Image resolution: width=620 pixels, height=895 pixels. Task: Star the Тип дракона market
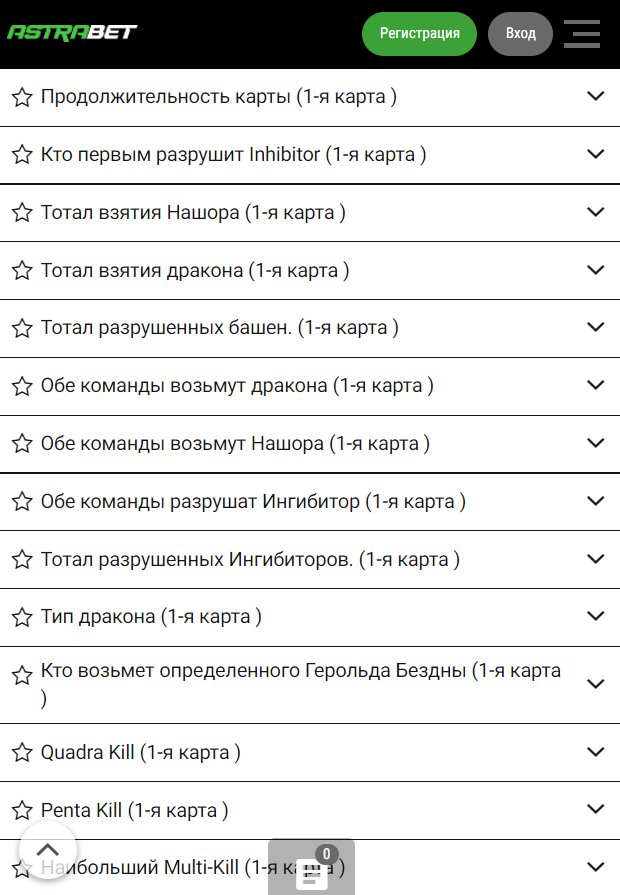[22, 618]
